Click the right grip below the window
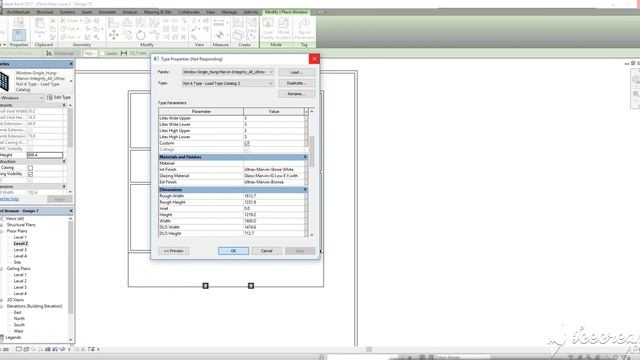Image resolution: width=640 pixels, height=360 pixels. tap(251, 286)
